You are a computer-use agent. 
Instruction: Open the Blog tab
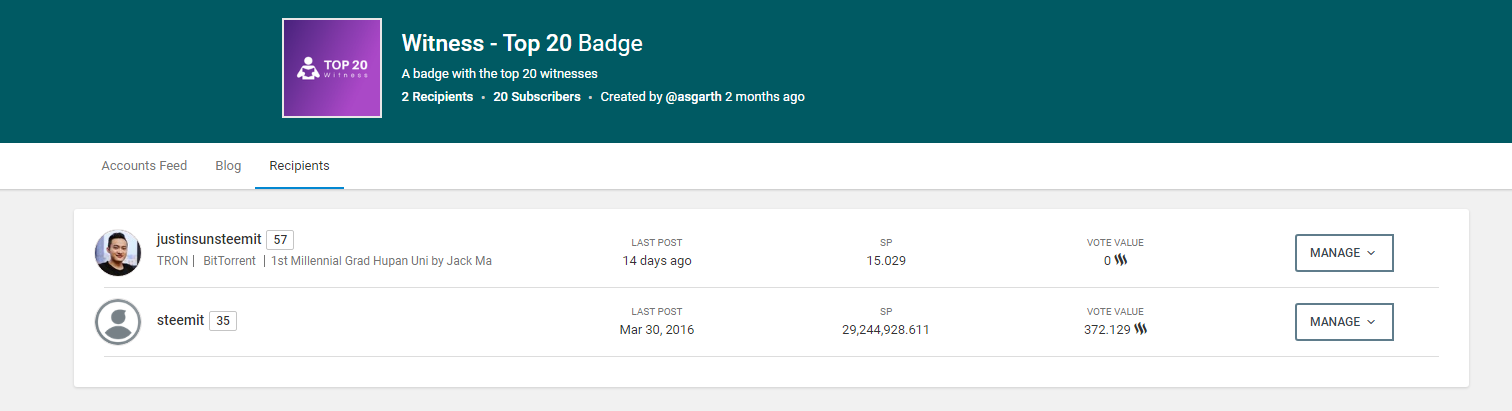[x=228, y=166]
